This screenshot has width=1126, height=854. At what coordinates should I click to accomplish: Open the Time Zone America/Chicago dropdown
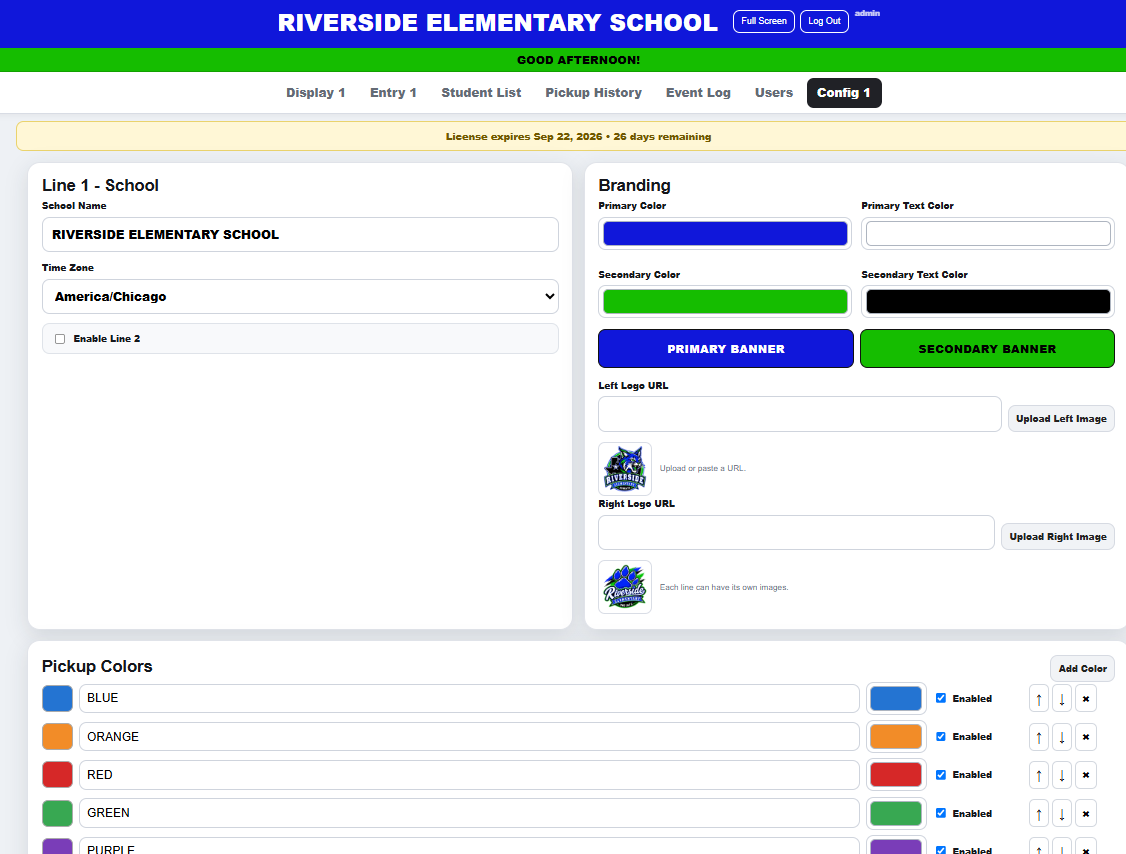[x=300, y=297]
